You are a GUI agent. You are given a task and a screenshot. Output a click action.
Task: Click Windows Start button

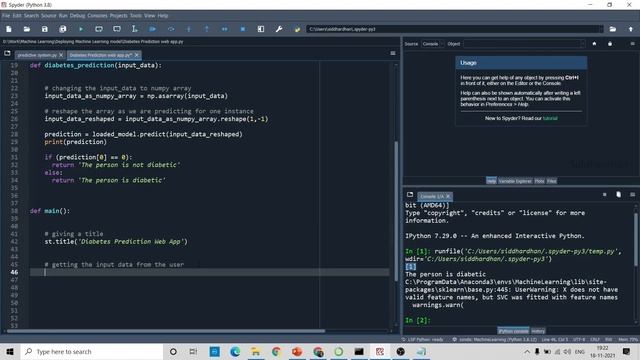(10, 351)
